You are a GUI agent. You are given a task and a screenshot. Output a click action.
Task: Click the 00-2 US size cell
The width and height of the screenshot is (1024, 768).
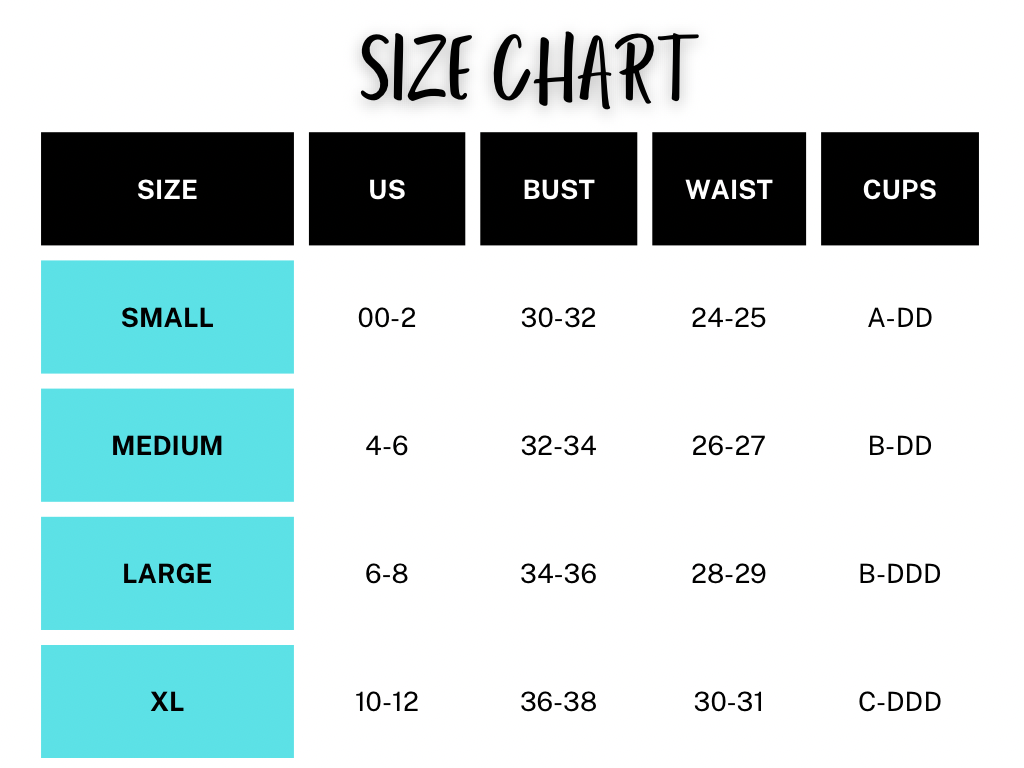coord(387,318)
